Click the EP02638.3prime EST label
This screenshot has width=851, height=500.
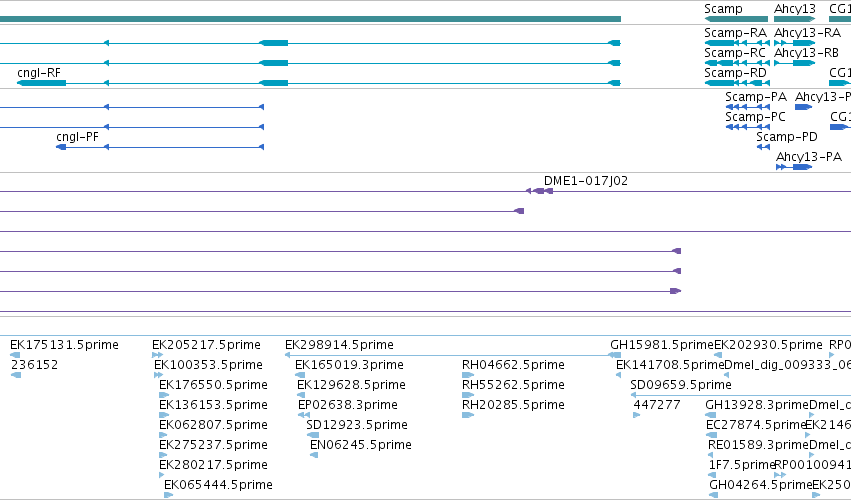347,405
